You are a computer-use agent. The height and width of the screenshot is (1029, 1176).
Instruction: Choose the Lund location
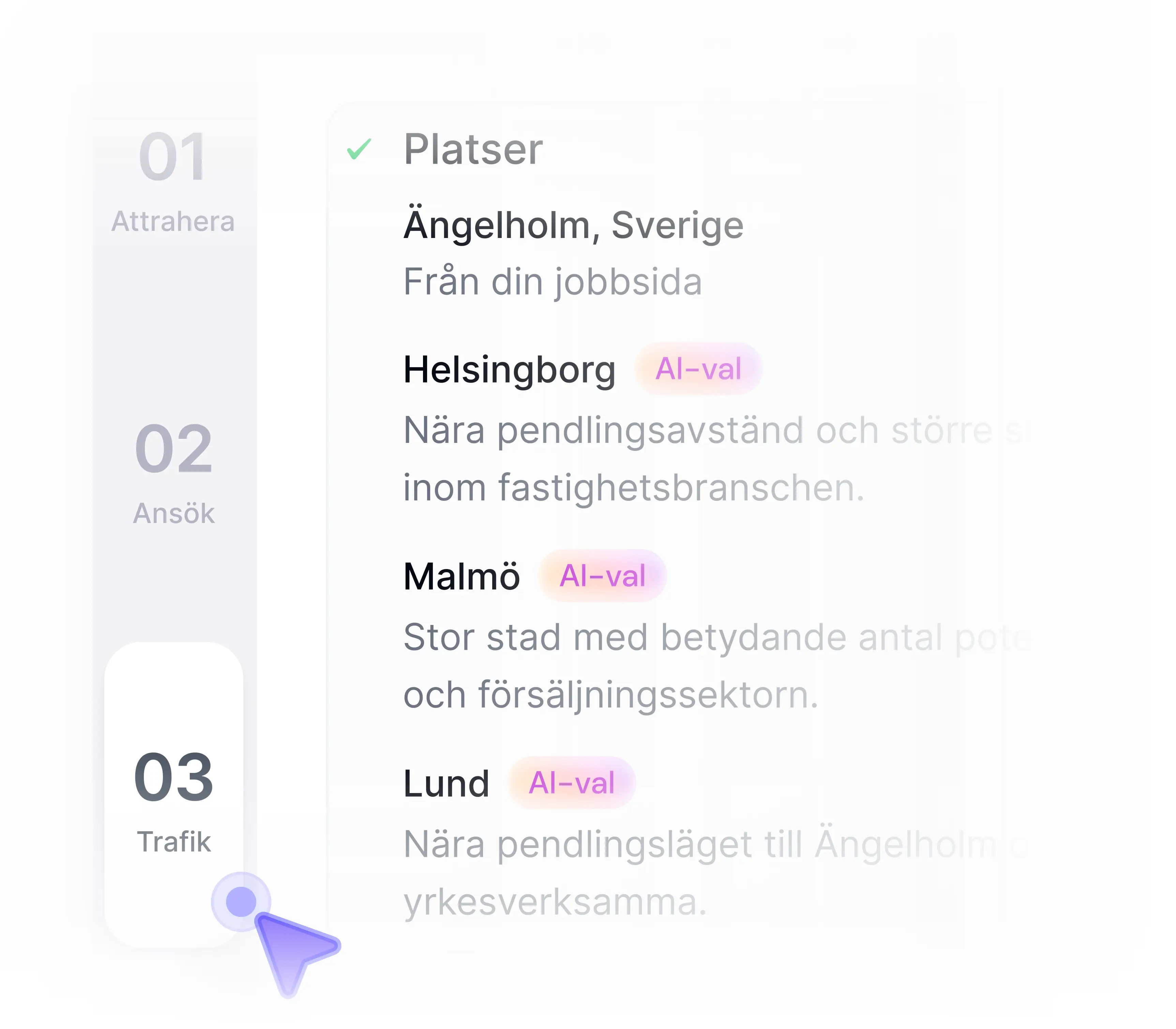[446, 783]
